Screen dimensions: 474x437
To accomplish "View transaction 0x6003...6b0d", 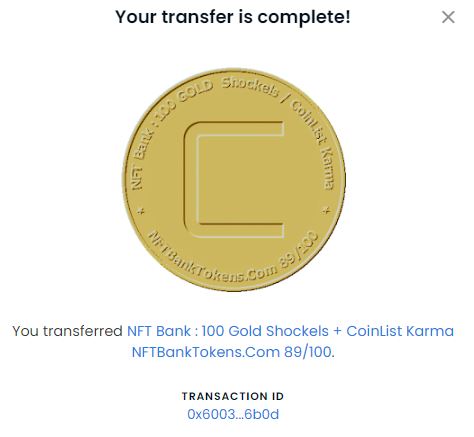I will [233, 414].
